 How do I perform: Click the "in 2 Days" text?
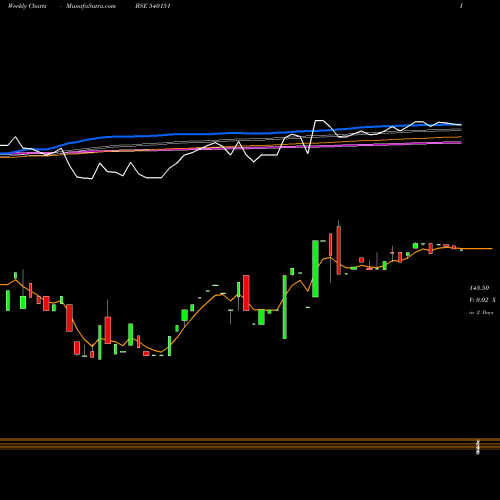[x=481, y=312]
